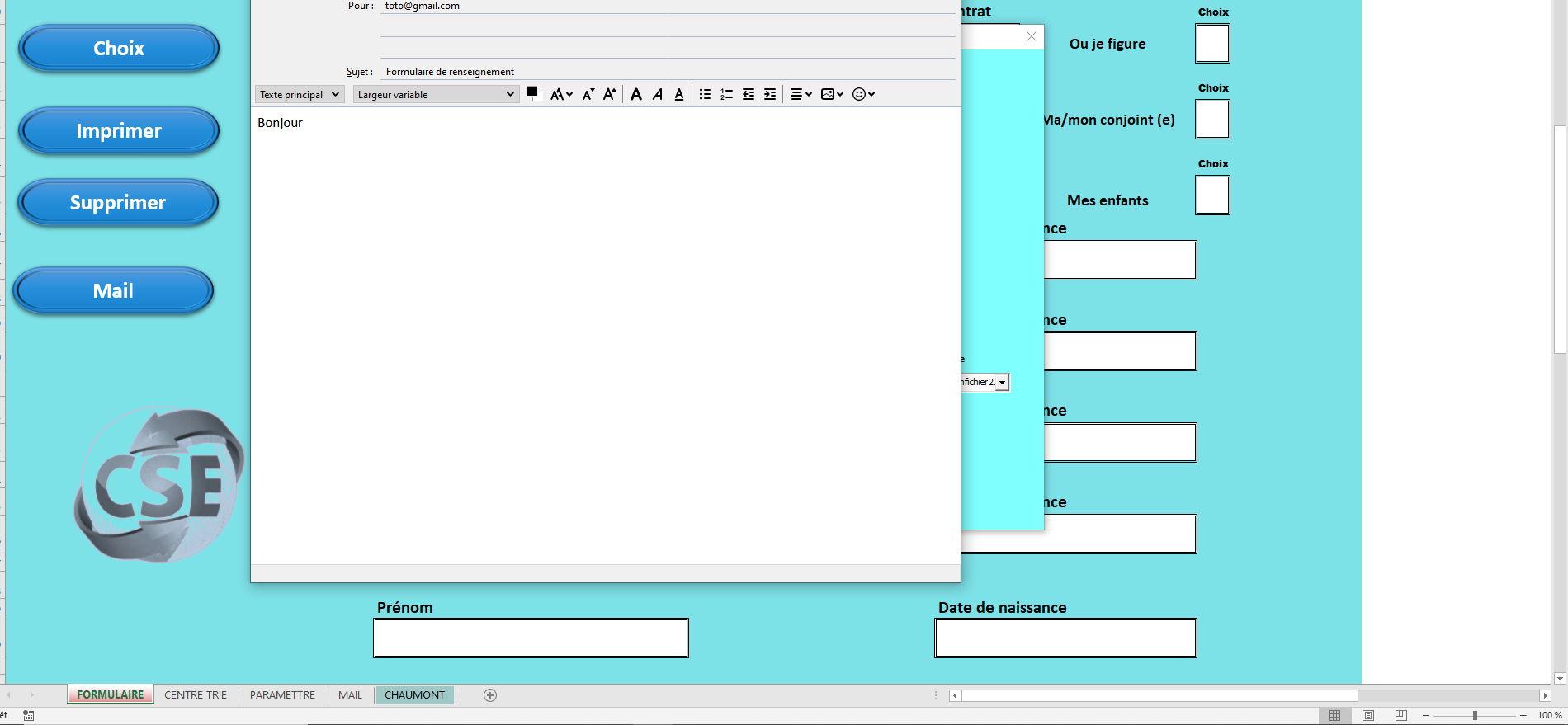The height and width of the screenshot is (725, 1568).
Task: Open the PARAMETTRE sheet tab
Action: click(282, 694)
